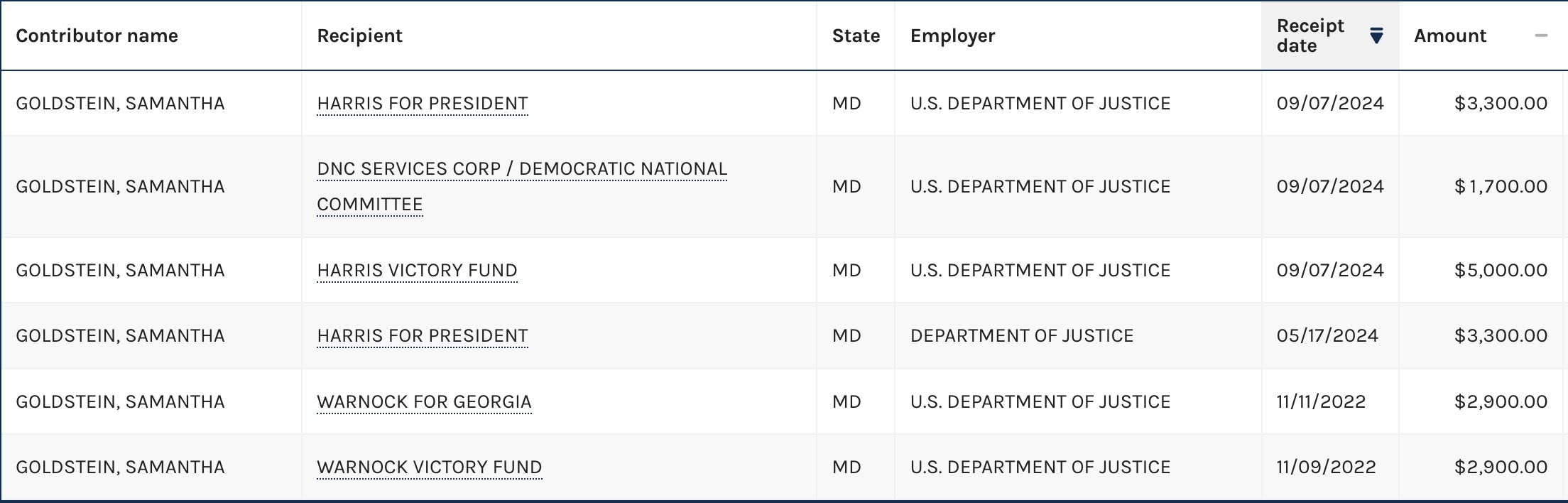This screenshot has width=1568, height=503.
Task: Open the DNC Services Corp recipient link
Action: (522, 169)
